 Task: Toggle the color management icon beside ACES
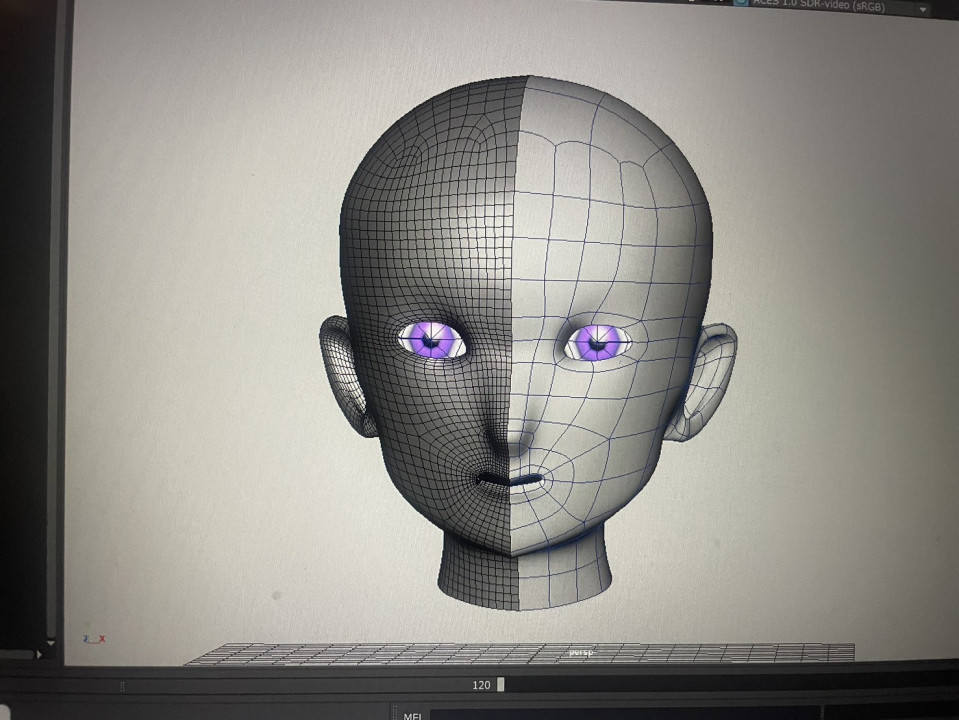click(x=741, y=2)
